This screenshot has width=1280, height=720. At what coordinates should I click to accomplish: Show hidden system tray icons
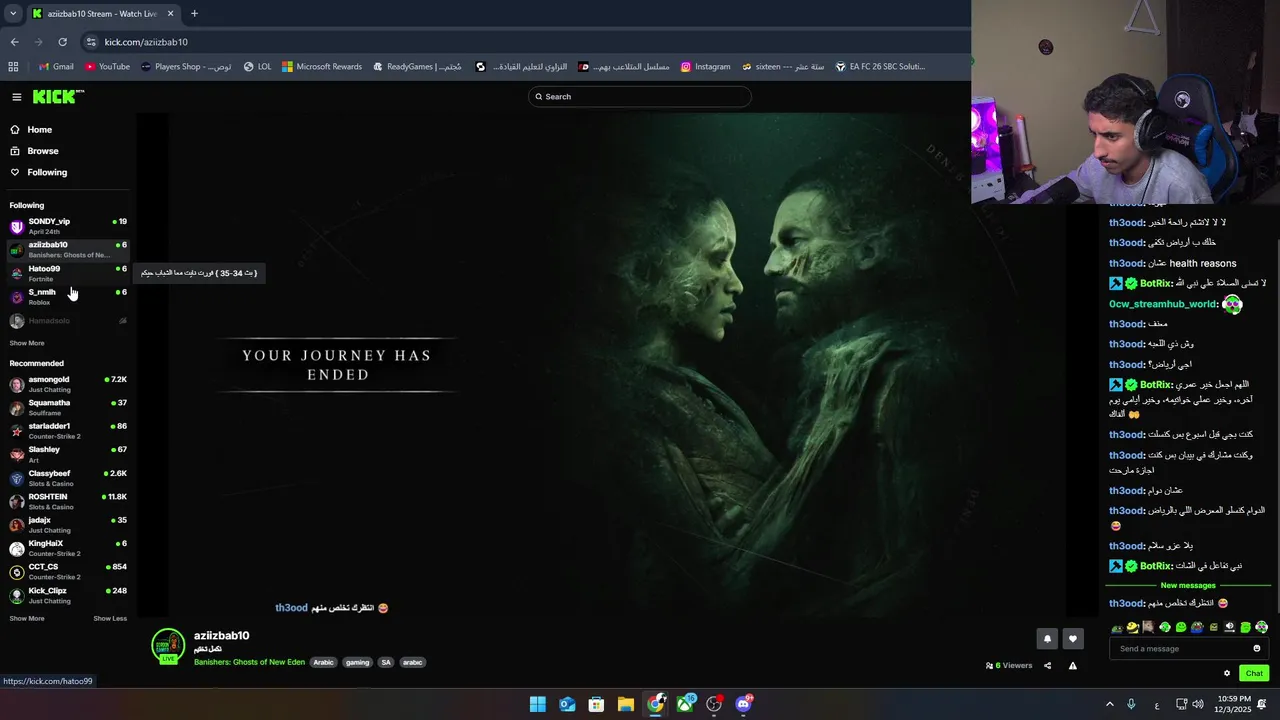click(1109, 704)
